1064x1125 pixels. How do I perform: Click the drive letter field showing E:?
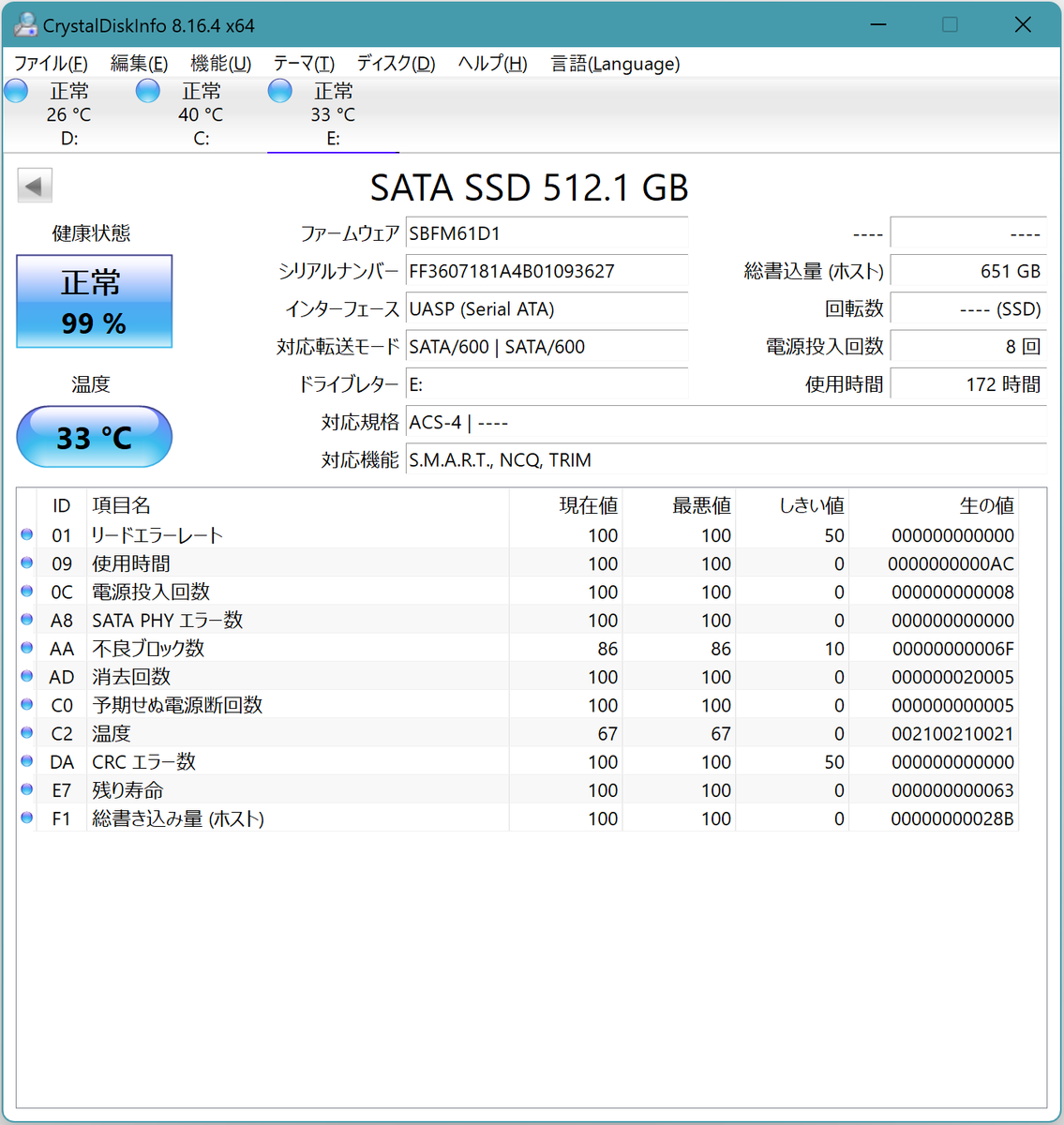[547, 384]
